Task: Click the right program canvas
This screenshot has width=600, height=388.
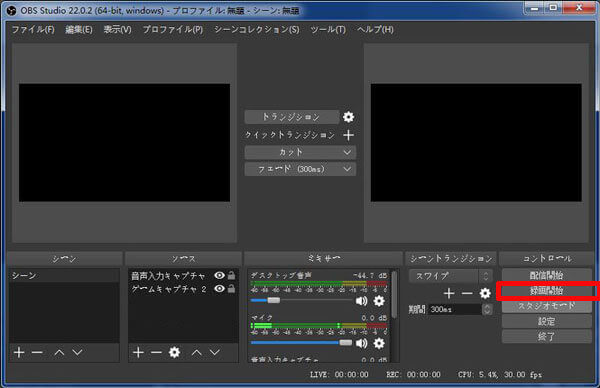Action: [x=476, y=143]
